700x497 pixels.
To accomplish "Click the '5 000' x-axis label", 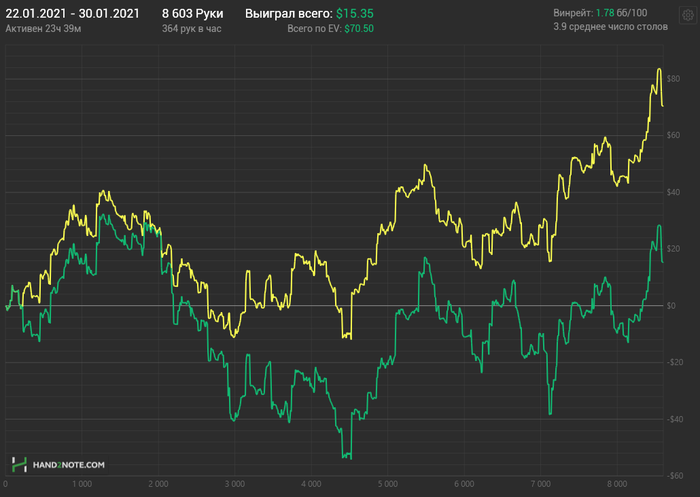I will point(388,484).
